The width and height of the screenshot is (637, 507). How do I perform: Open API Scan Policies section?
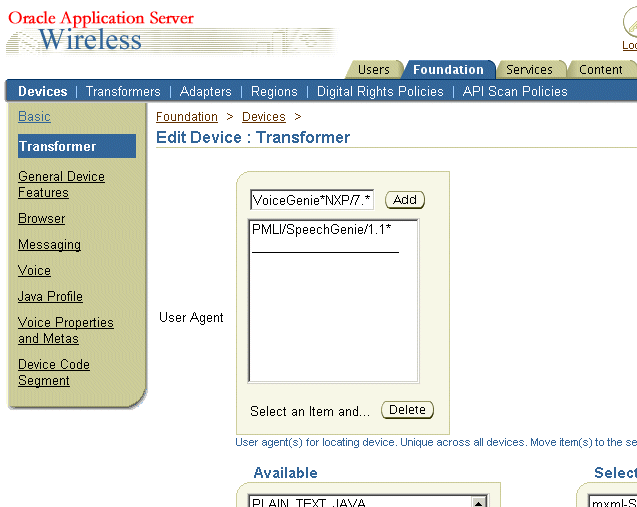pos(515,91)
